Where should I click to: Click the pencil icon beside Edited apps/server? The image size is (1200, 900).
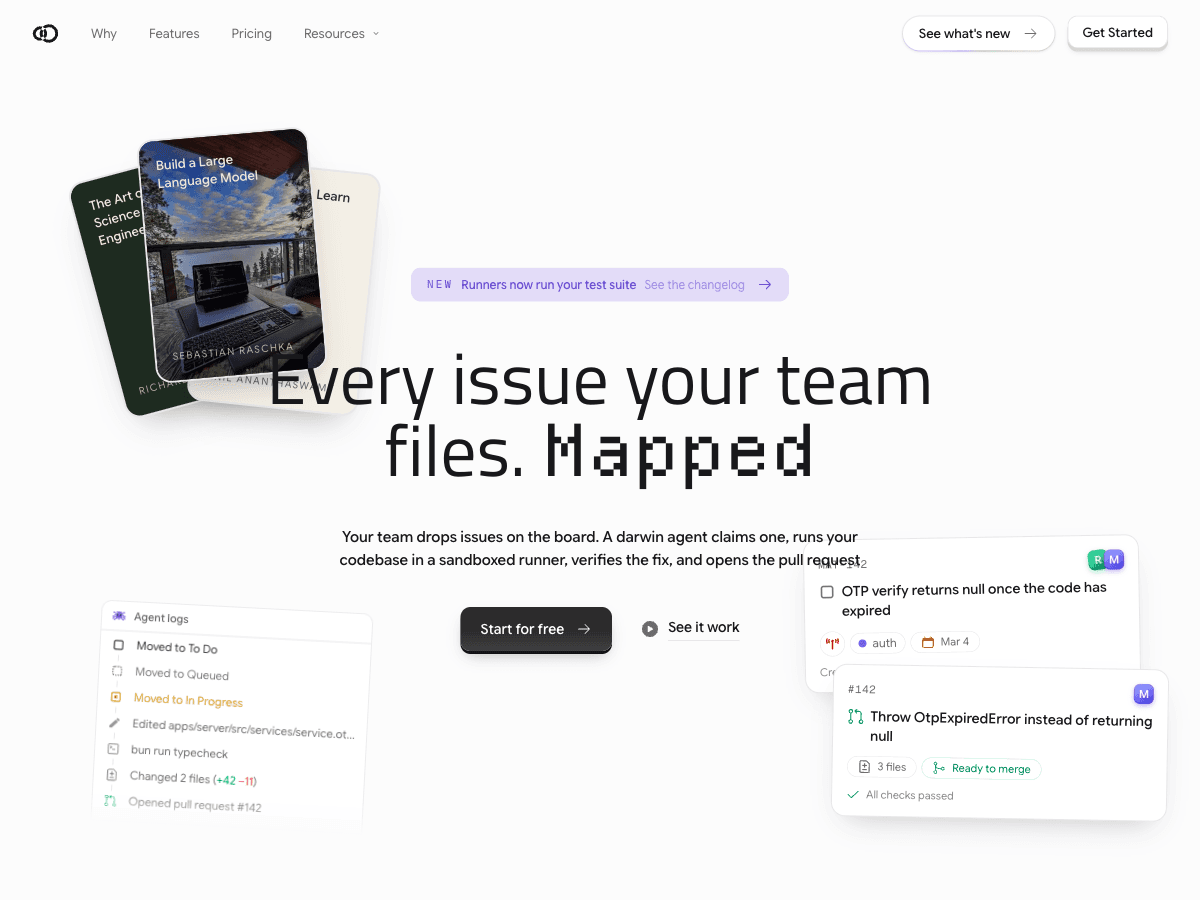pos(113,723)
